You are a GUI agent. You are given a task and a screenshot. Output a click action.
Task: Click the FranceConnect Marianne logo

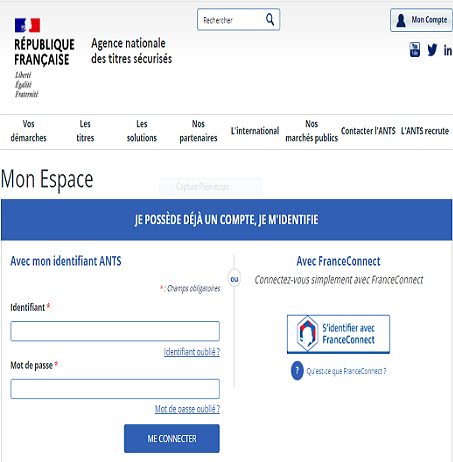click(x=307, y=333)
